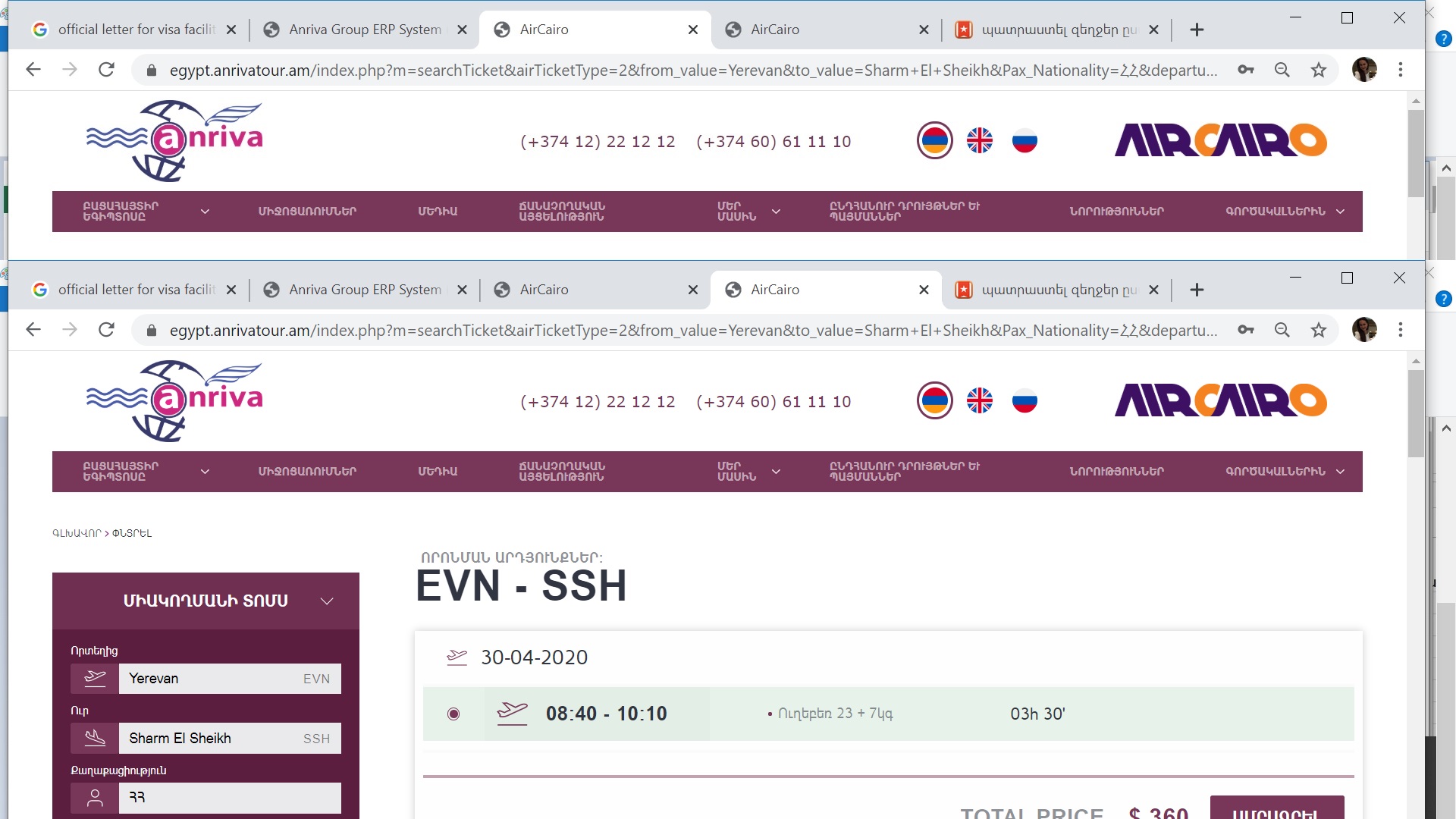The image size is (1456, 819).
Task: Click forward arrow in front browser window
Action: [x=70, y=330]
